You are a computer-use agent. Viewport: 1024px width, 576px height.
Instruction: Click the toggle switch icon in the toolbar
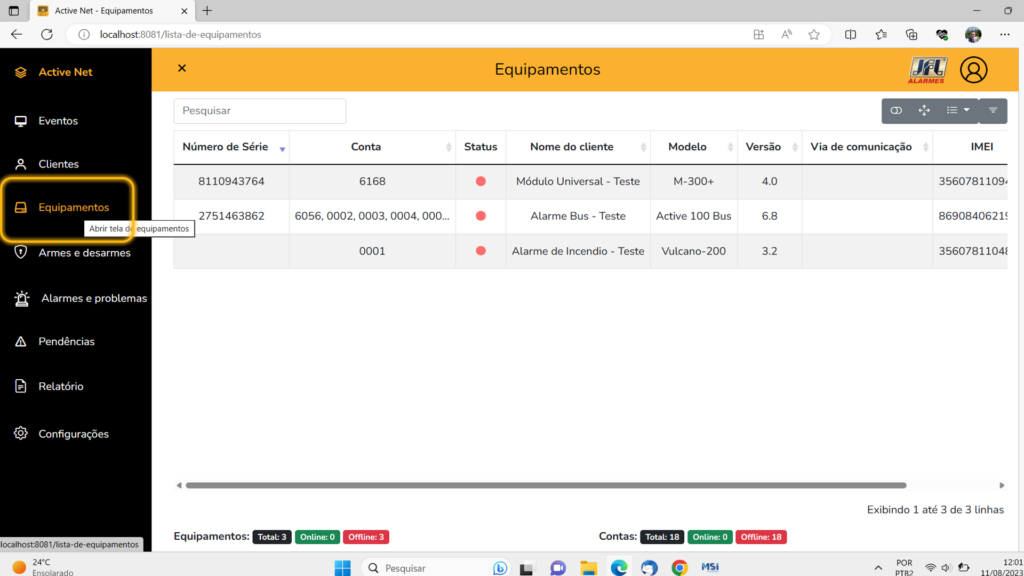coord(896,110)
